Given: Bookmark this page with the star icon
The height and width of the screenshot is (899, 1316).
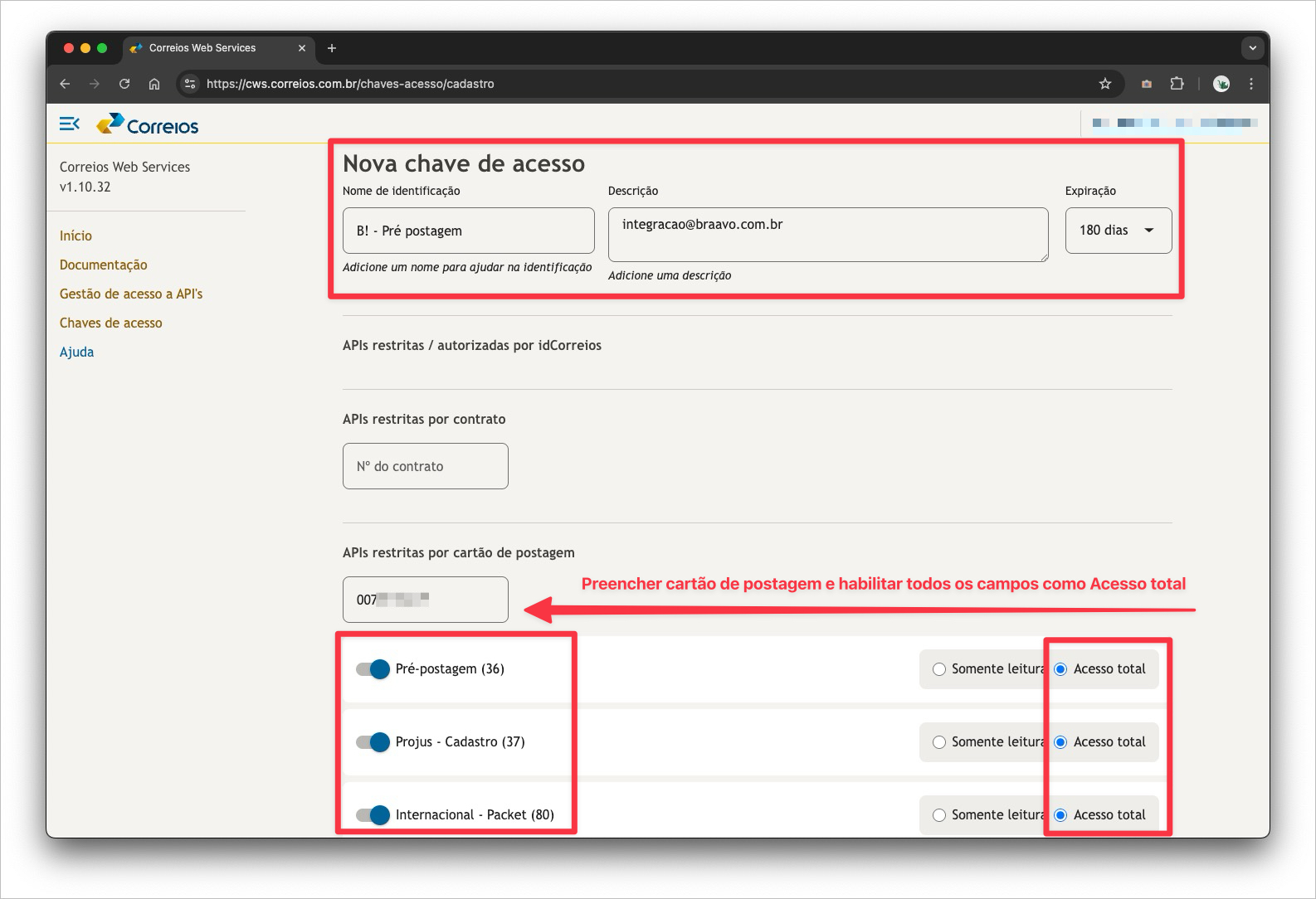Looking at the screenshot, I should (1105, 84).
